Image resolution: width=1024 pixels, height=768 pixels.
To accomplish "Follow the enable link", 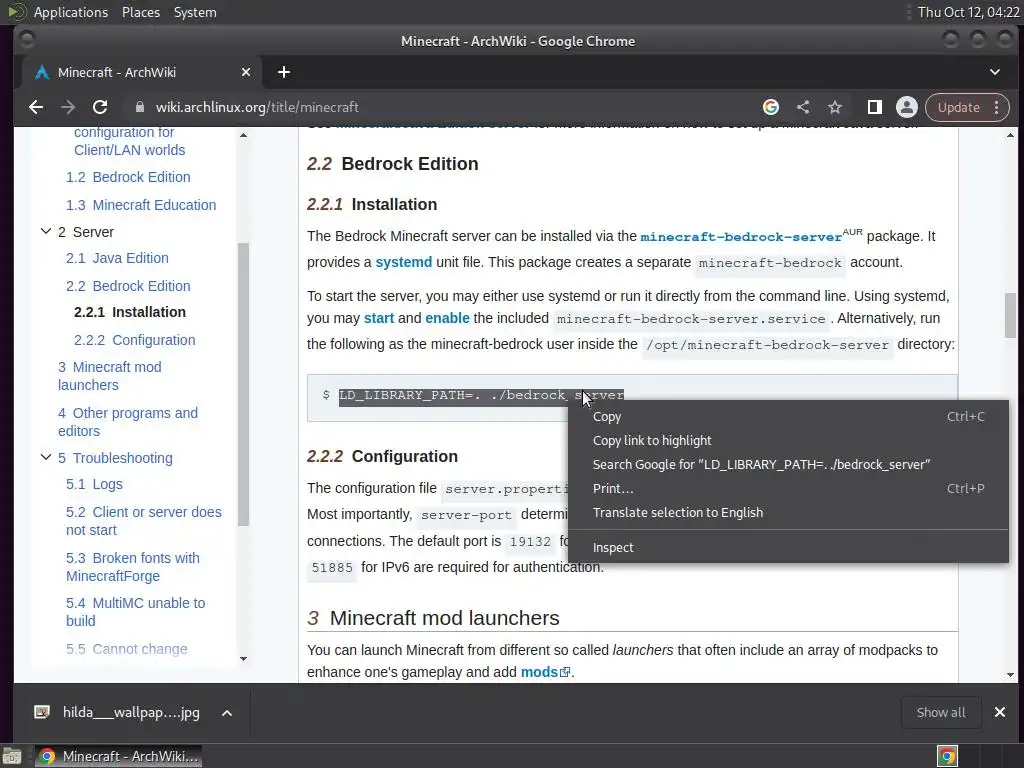I will pos(447,318).
